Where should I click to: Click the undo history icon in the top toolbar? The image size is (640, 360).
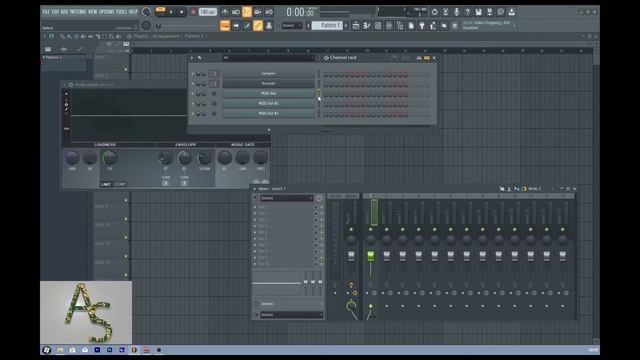(434, 12)
